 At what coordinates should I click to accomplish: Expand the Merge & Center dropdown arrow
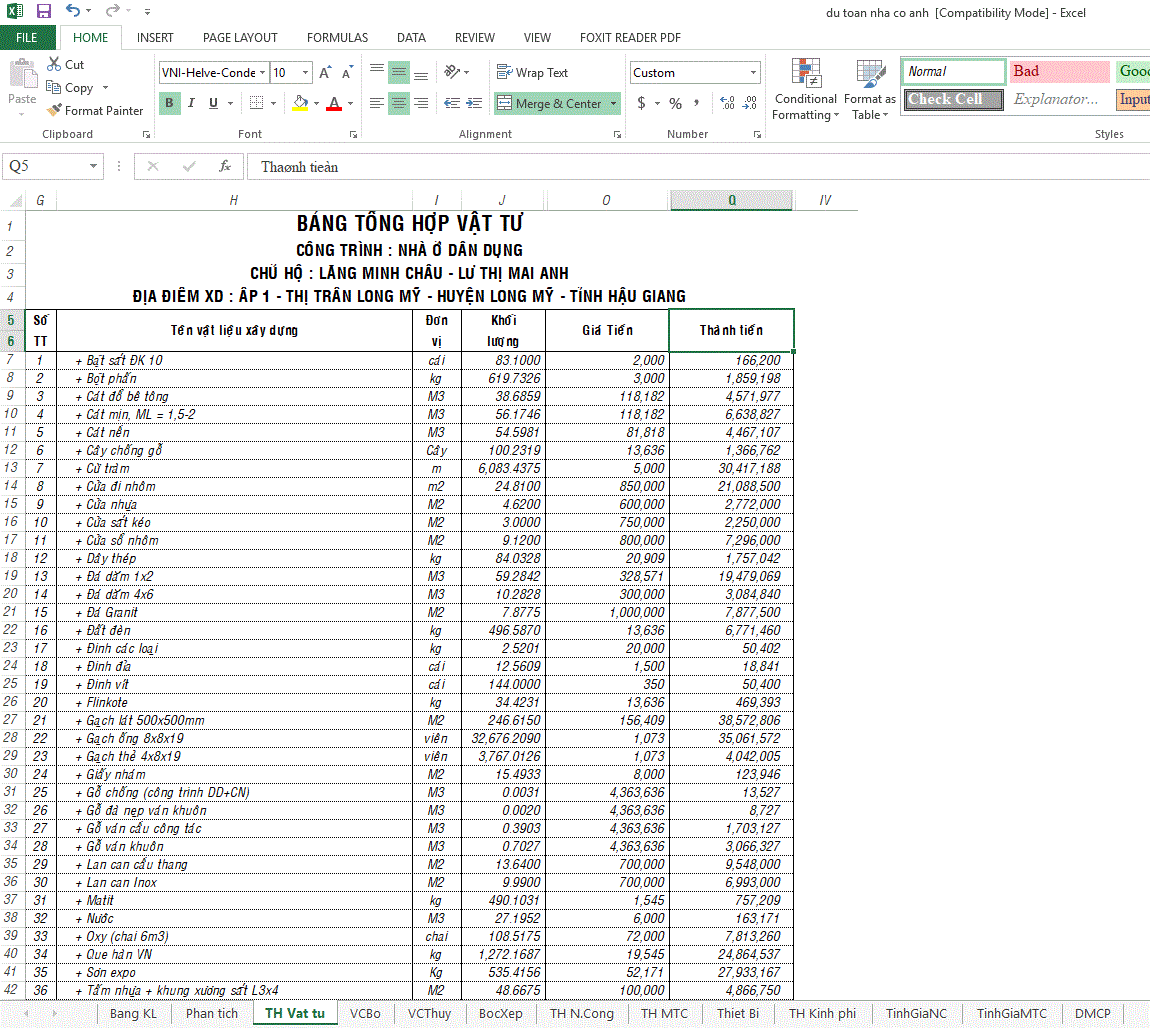[614, 103]
